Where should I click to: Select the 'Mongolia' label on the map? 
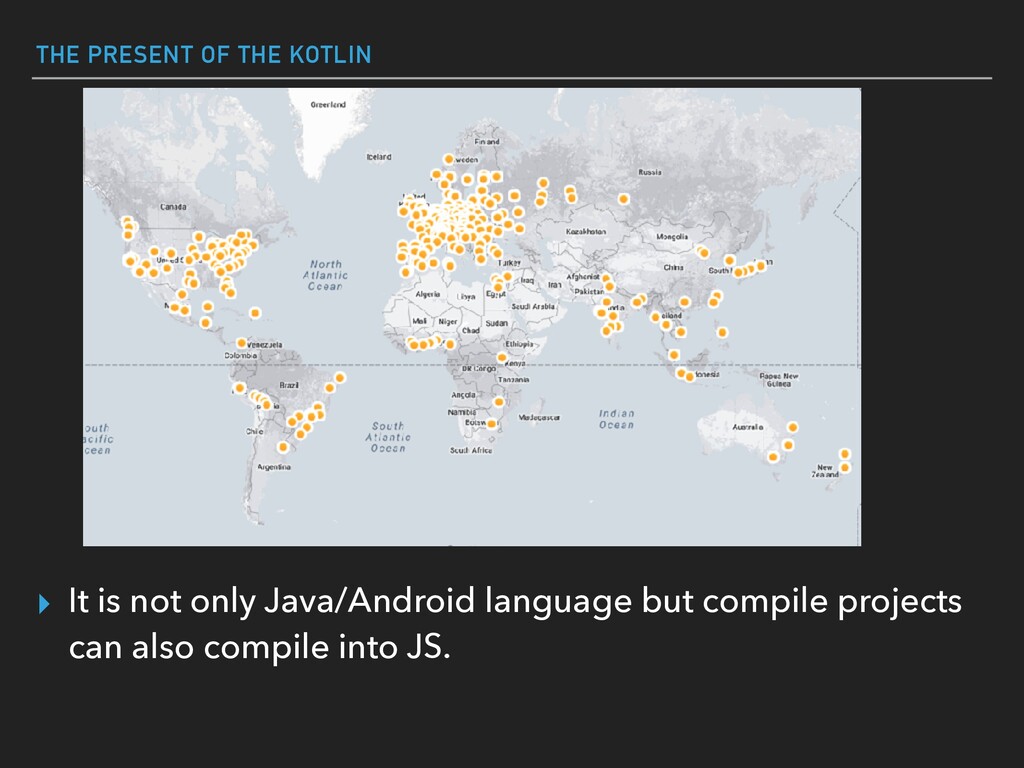tap(672, 237)
